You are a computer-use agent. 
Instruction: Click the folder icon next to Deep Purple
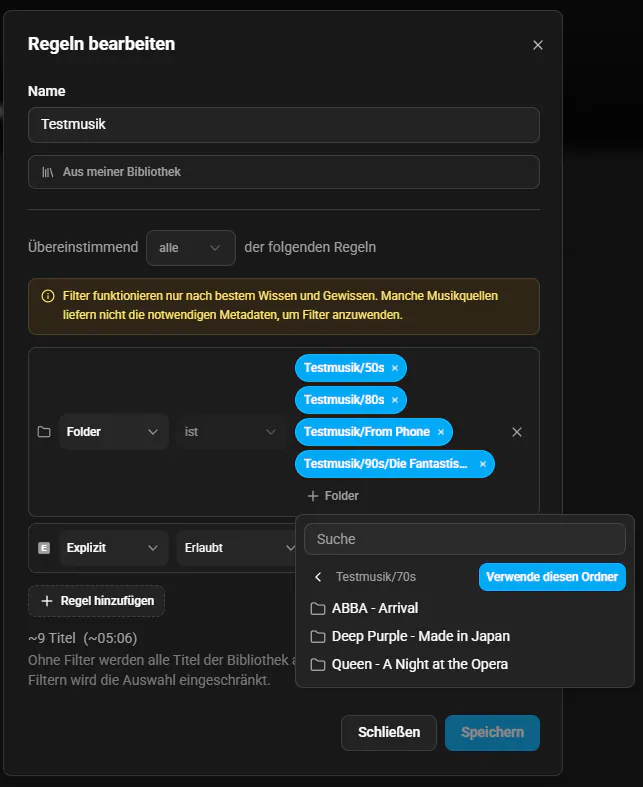[318, 637]
